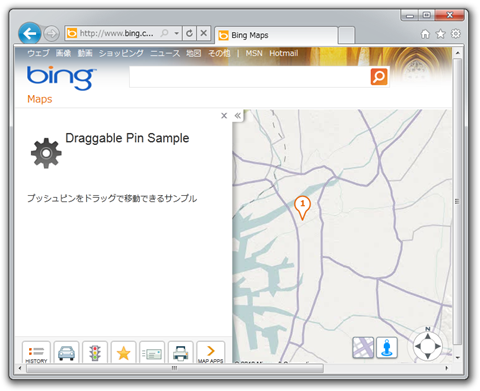Screen dimensions: 480x391
Task: Activate the Streetside person icon
Action: (387, 347)
